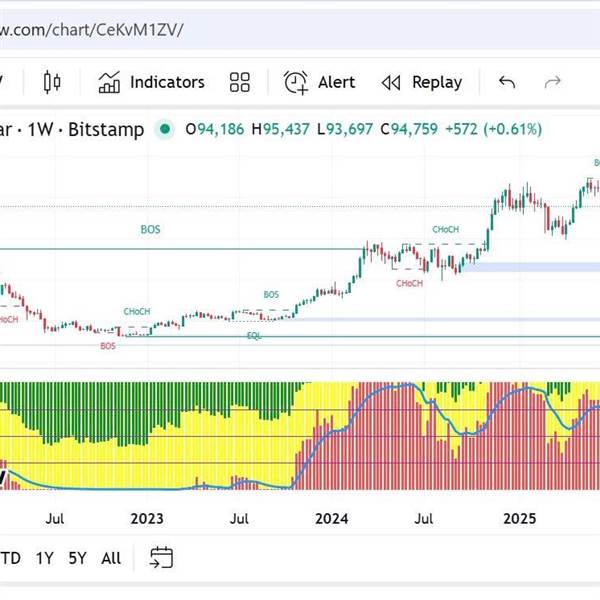This screenshot has width=600, height=600.
Task: Select the topmost BOS label on the chart
Action: pyautogui.click(x=150, y=230)
